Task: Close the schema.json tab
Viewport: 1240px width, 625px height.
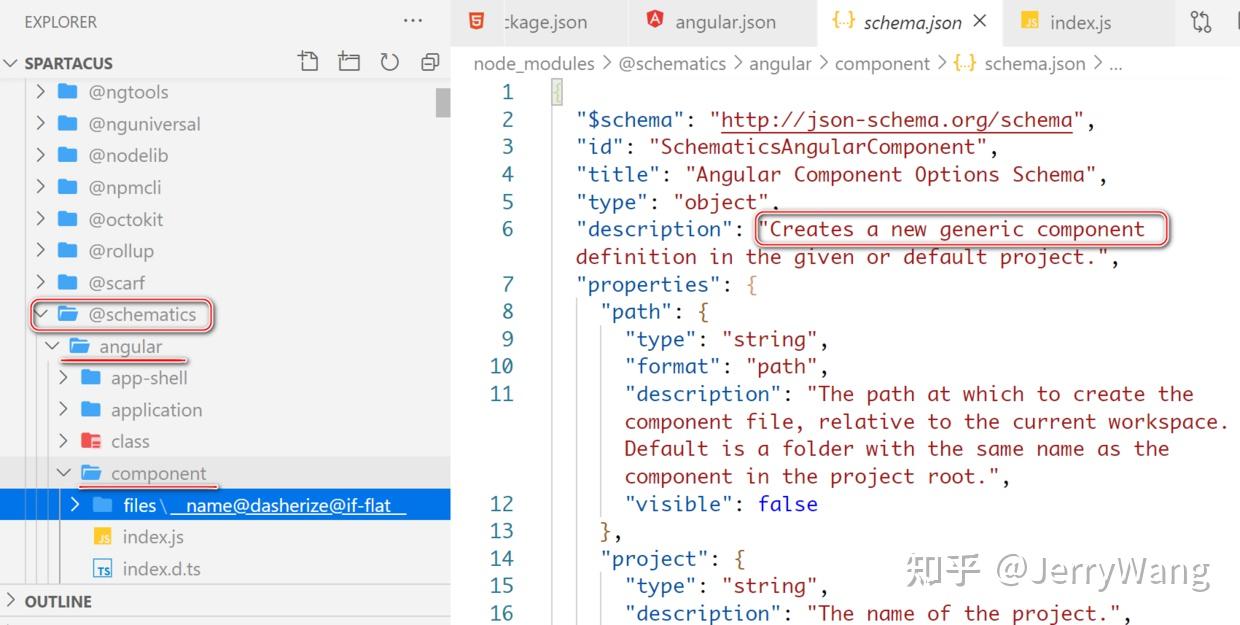Action: (x=978, y=19)
